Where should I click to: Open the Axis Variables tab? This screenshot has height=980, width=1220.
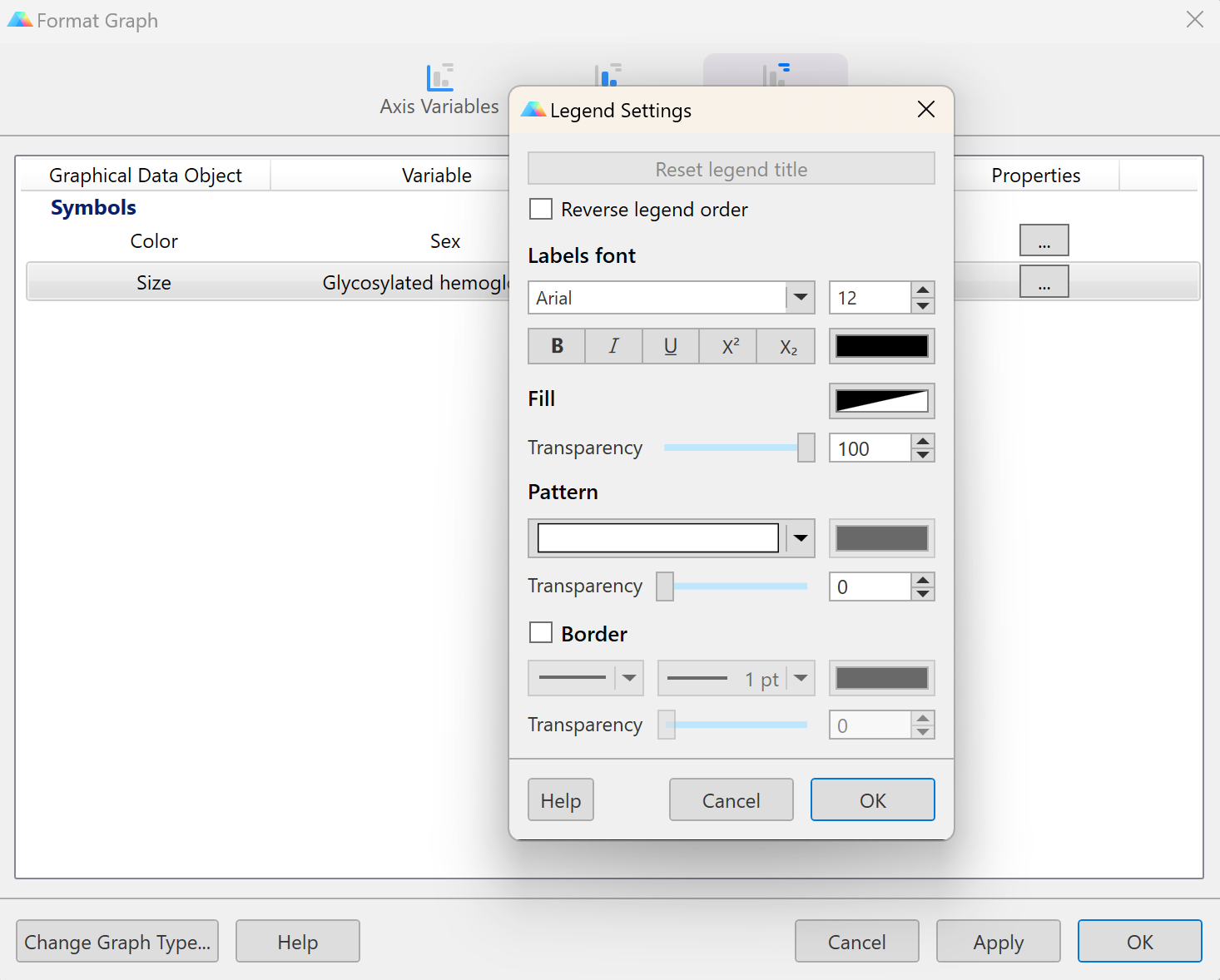(439, 89)
